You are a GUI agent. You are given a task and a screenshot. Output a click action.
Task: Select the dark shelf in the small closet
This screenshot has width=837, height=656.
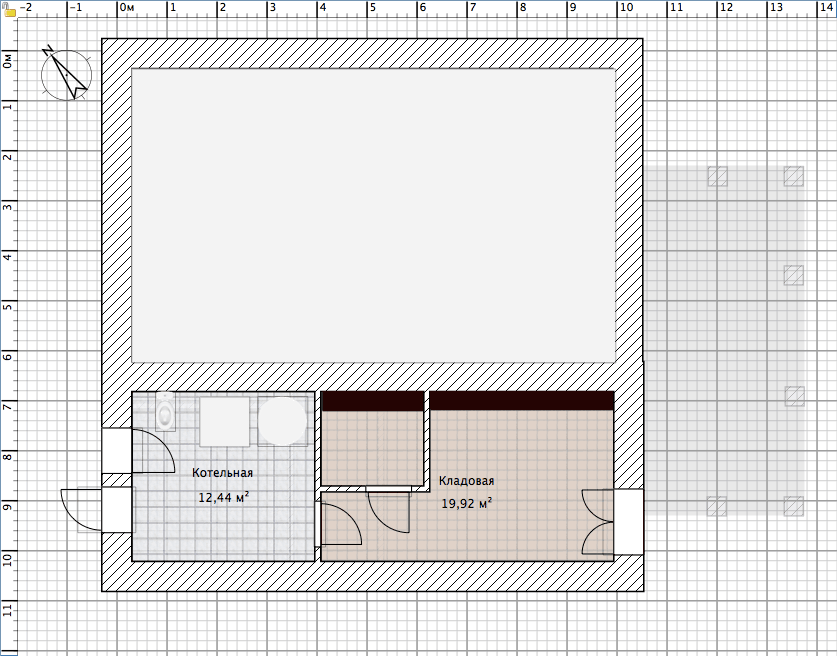(x=373, y=401)
